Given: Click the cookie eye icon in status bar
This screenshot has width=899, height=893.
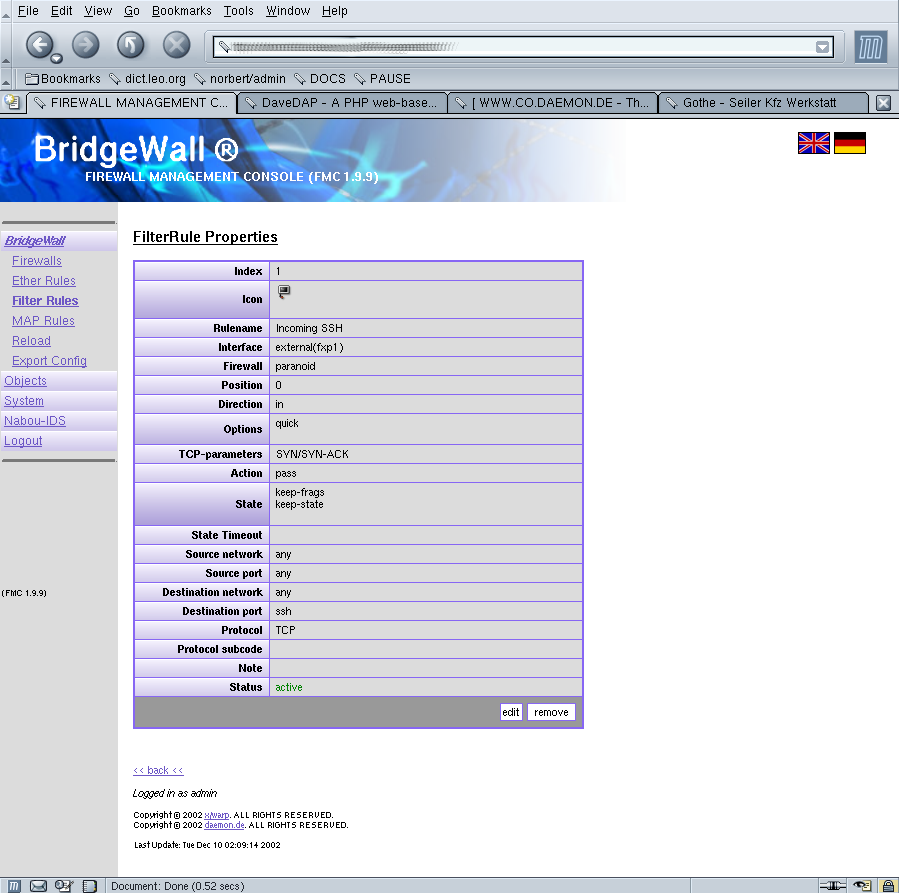Looking at the screenshot, I should 862,886.
